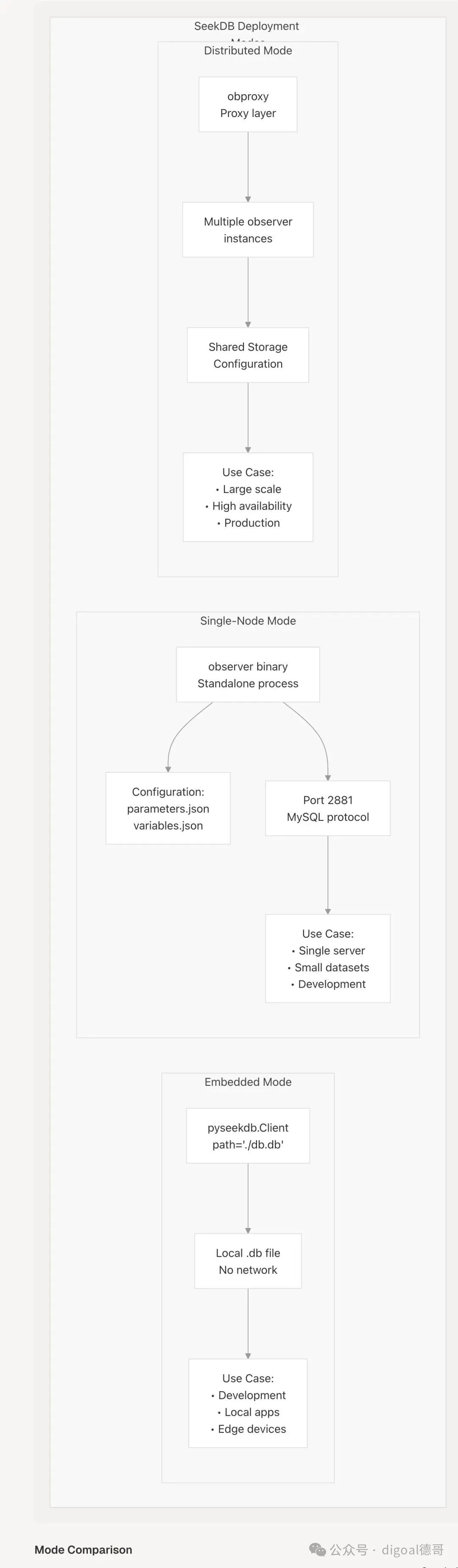This screenshot has width=458, height=1568.
Task: Select the "Local .db file No network" node
Action: pos(248,1261)
